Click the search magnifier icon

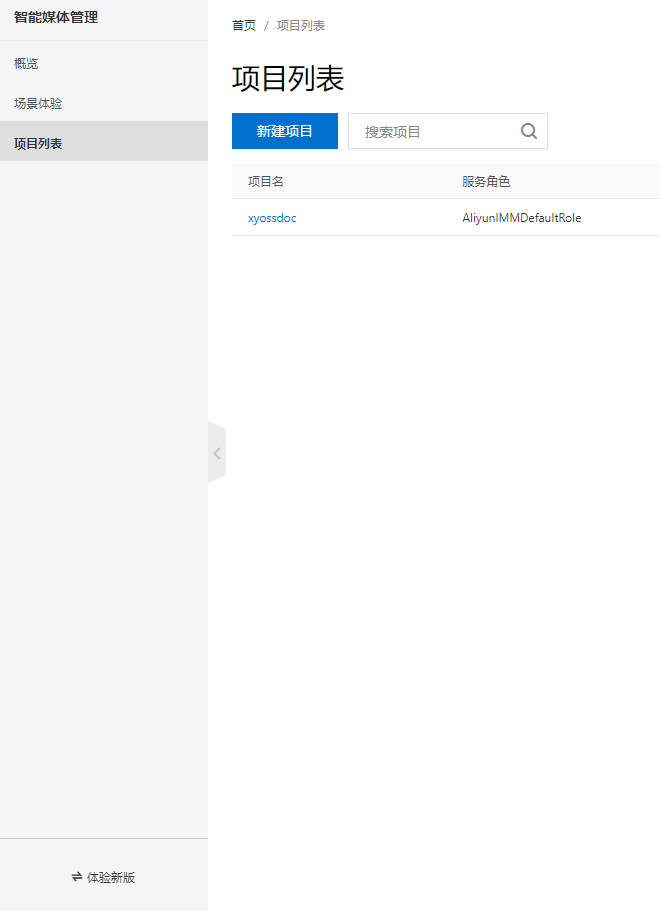[529, 131]
